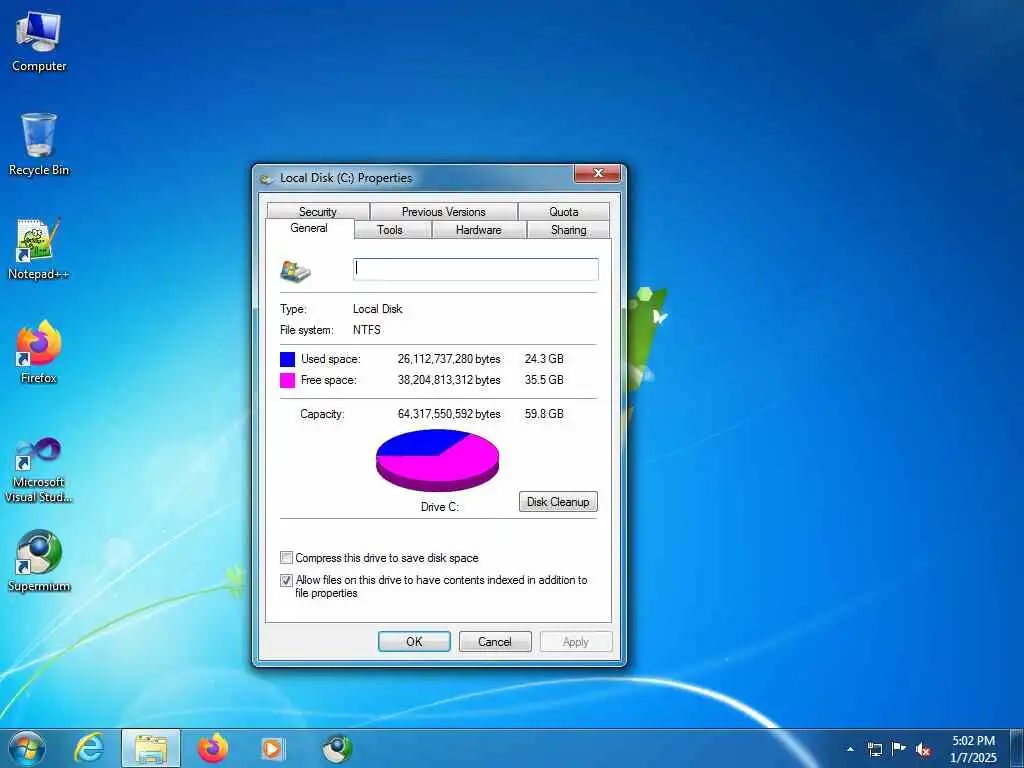Confirm with the OK button
The height and width of the screenshot is (768, 1024).
click(414, 641)
